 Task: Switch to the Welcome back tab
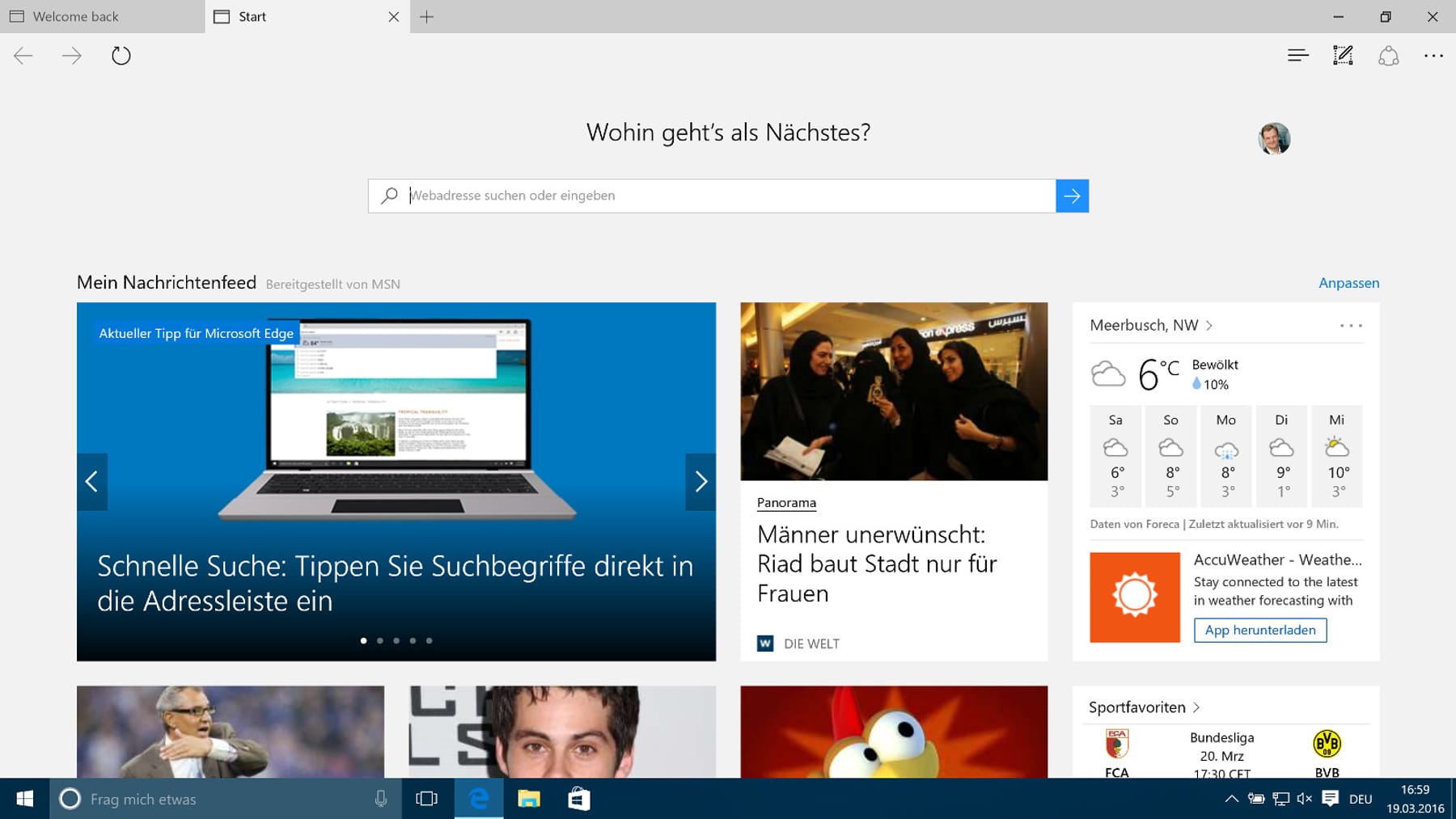[x=102, y=16]
